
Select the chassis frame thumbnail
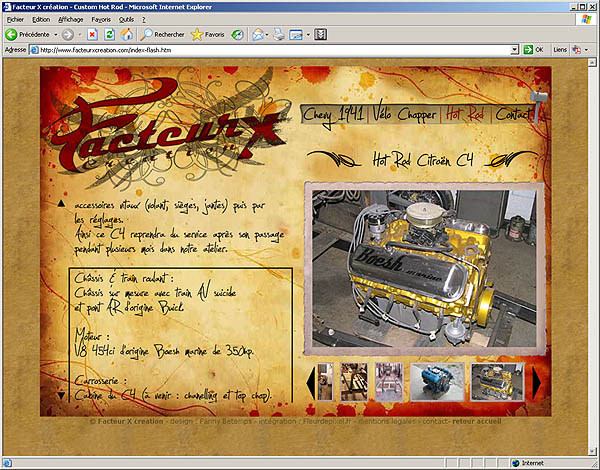click(354, 382)
